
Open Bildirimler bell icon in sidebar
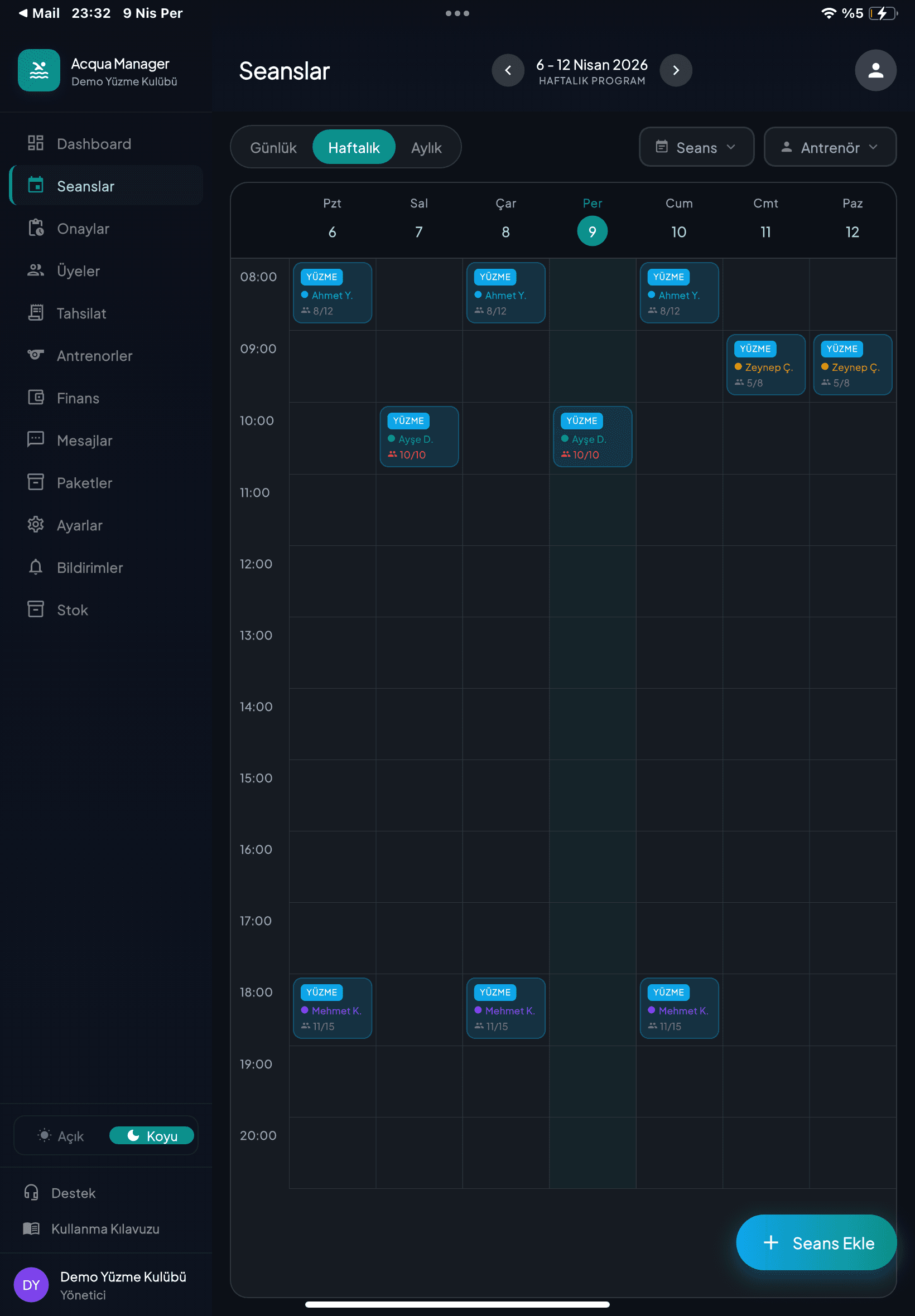coord(36,567)
